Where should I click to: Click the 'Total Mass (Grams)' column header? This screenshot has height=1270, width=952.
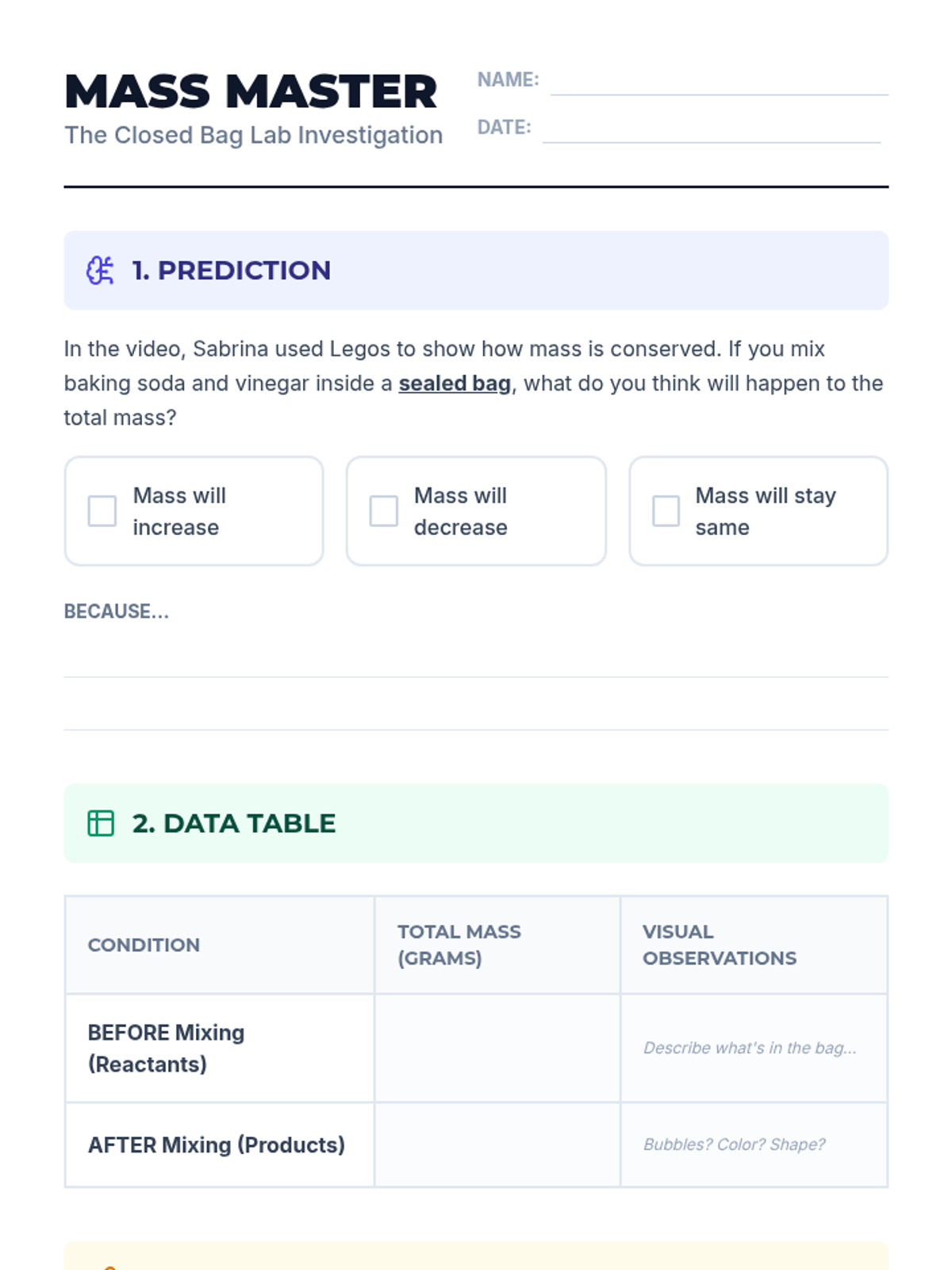tap(459, 945)
